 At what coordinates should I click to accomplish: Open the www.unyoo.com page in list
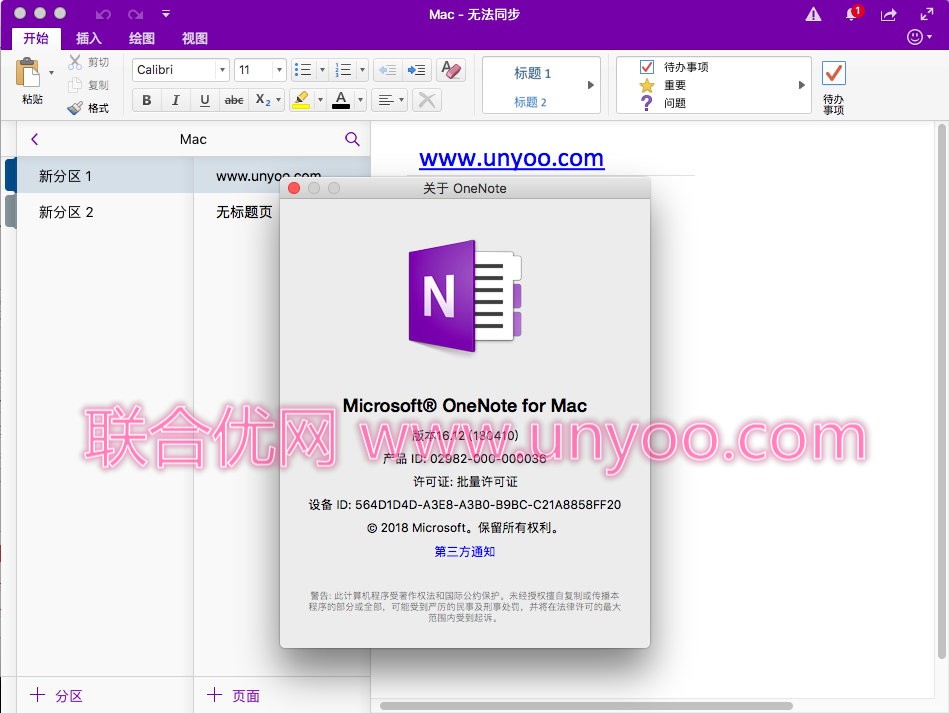[x=269, y=176]
